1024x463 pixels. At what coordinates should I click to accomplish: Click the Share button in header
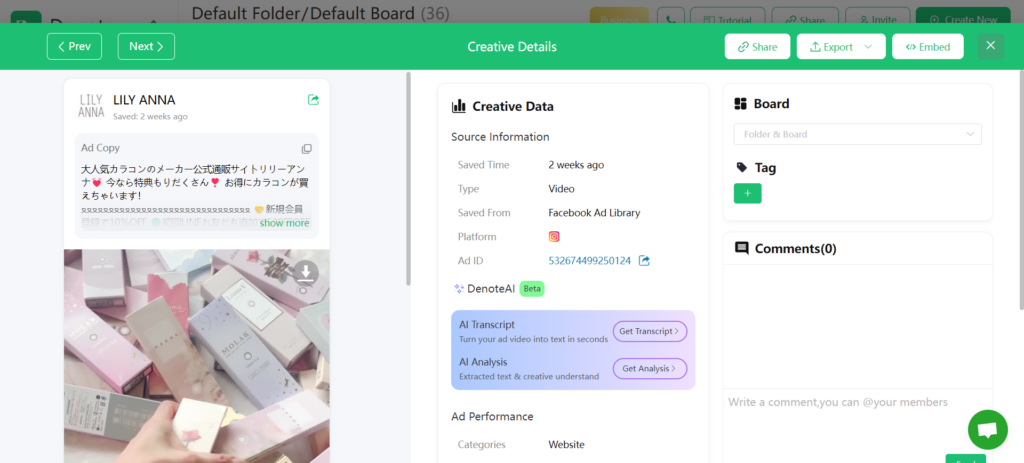point(758,47)
